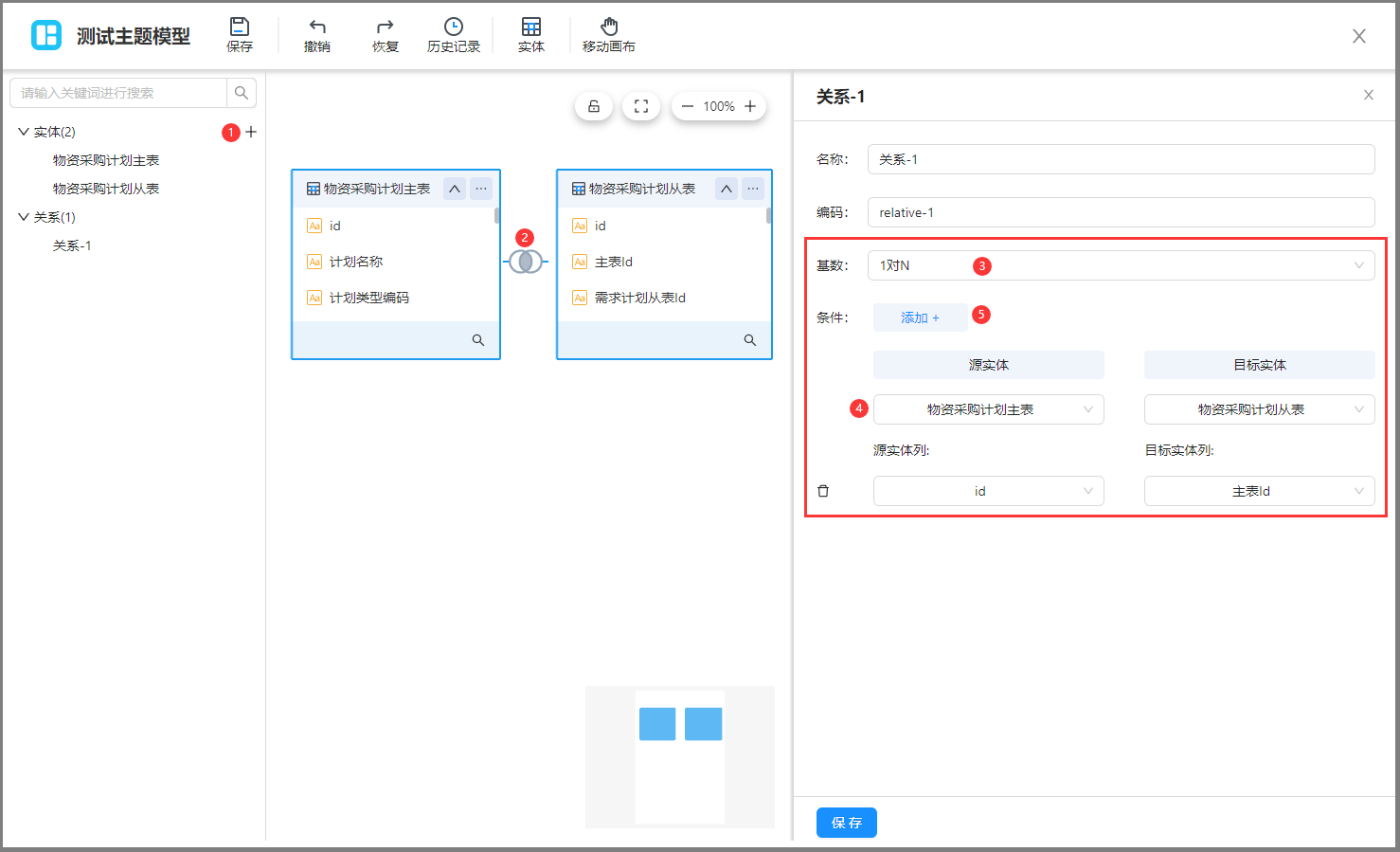Open the 基数 cardinality dropdown
1400x852 pixels.
click(1121, 265)
